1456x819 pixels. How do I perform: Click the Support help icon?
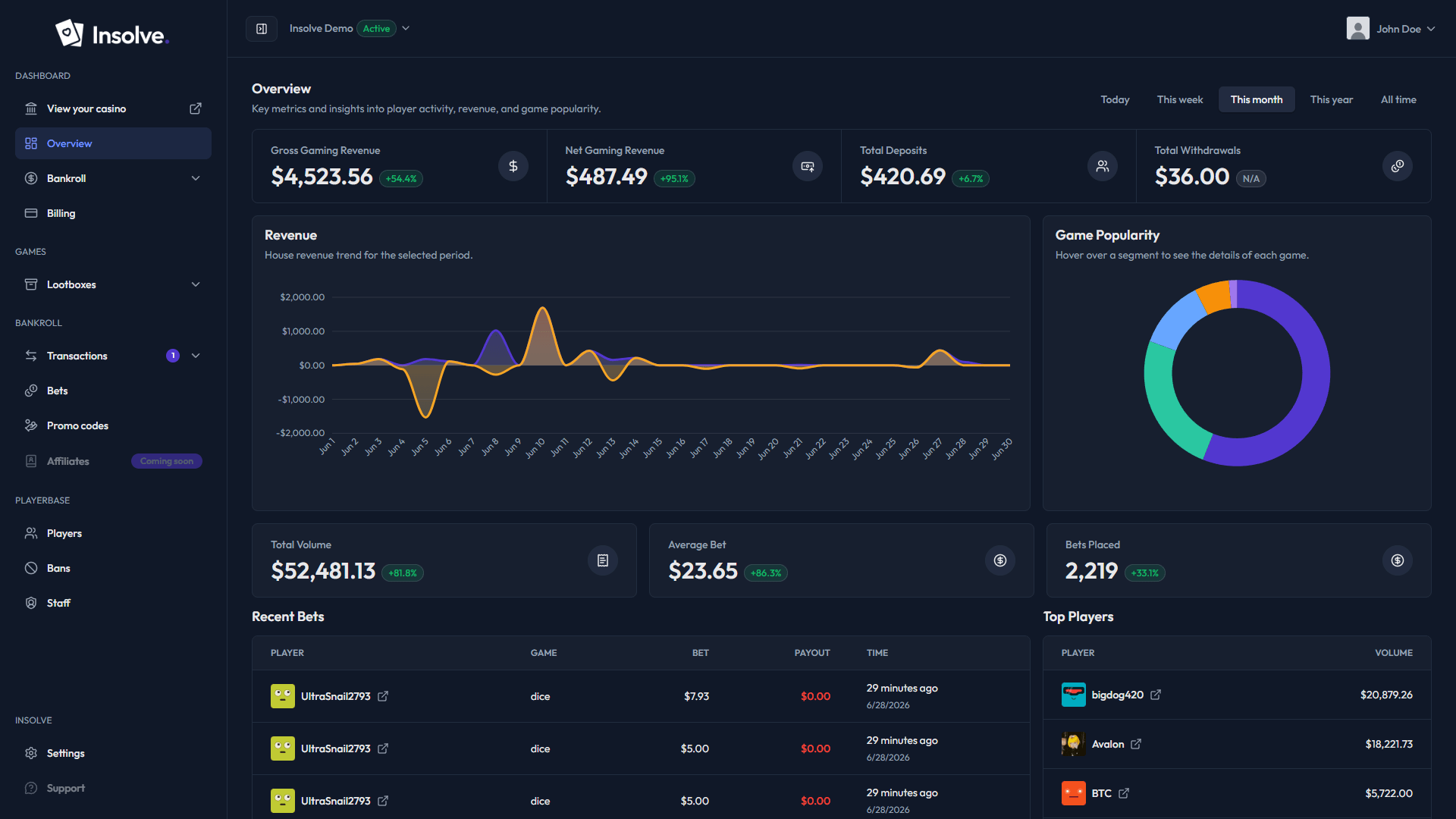coord(31,788)
